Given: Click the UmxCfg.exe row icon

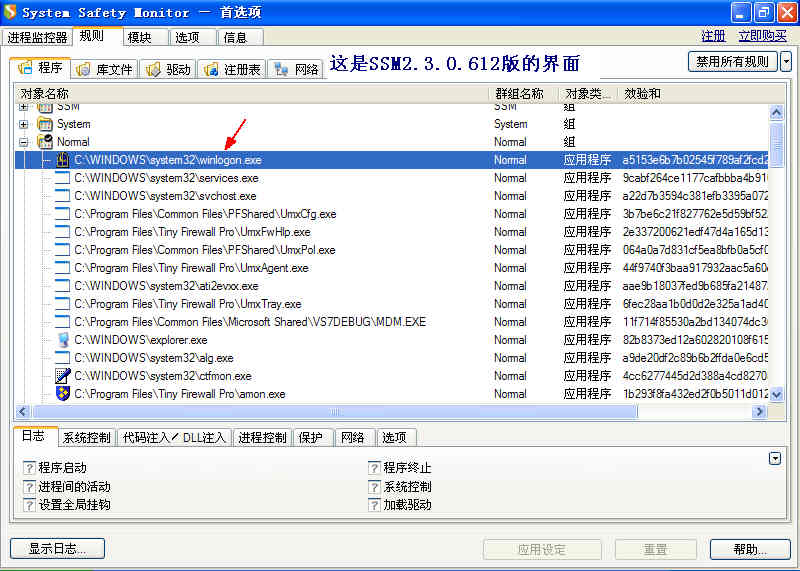Looking at the screenshot, I should 62,214.
